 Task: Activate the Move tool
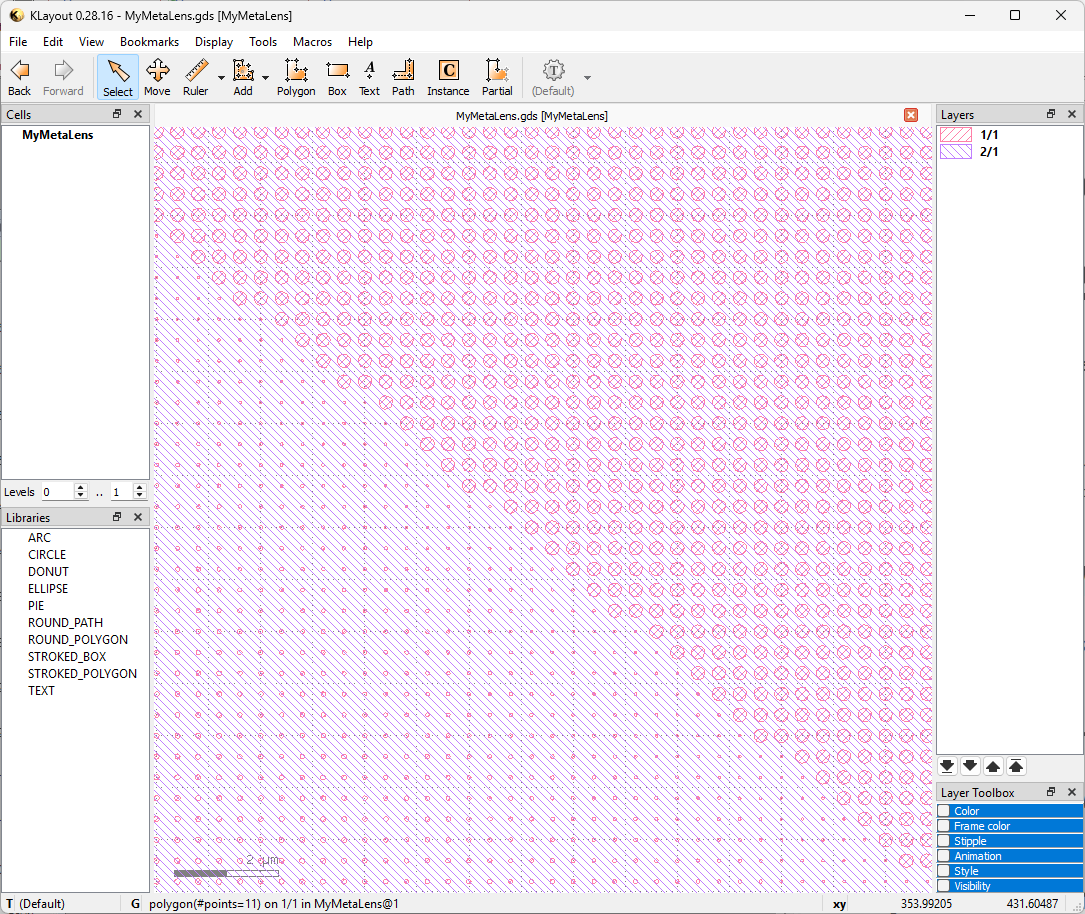157,77
